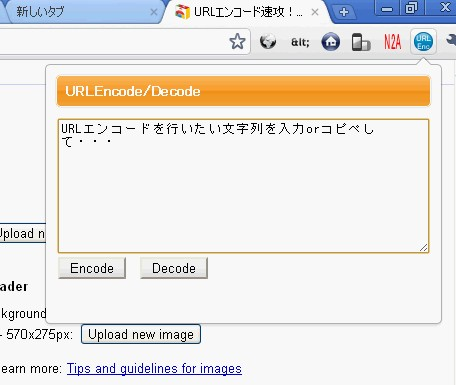Select the URLエンコード速攻 tab
The height and width of the screenshot is (385, 456).
(x=247, y=12)
